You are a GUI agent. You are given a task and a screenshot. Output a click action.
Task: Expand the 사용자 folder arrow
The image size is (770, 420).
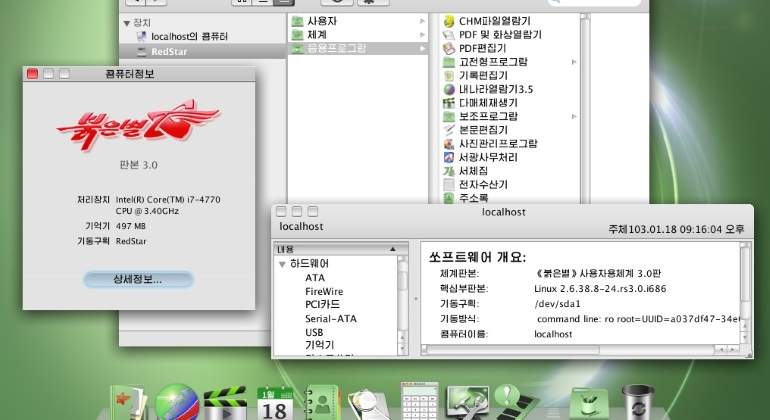tap(422, 21)
